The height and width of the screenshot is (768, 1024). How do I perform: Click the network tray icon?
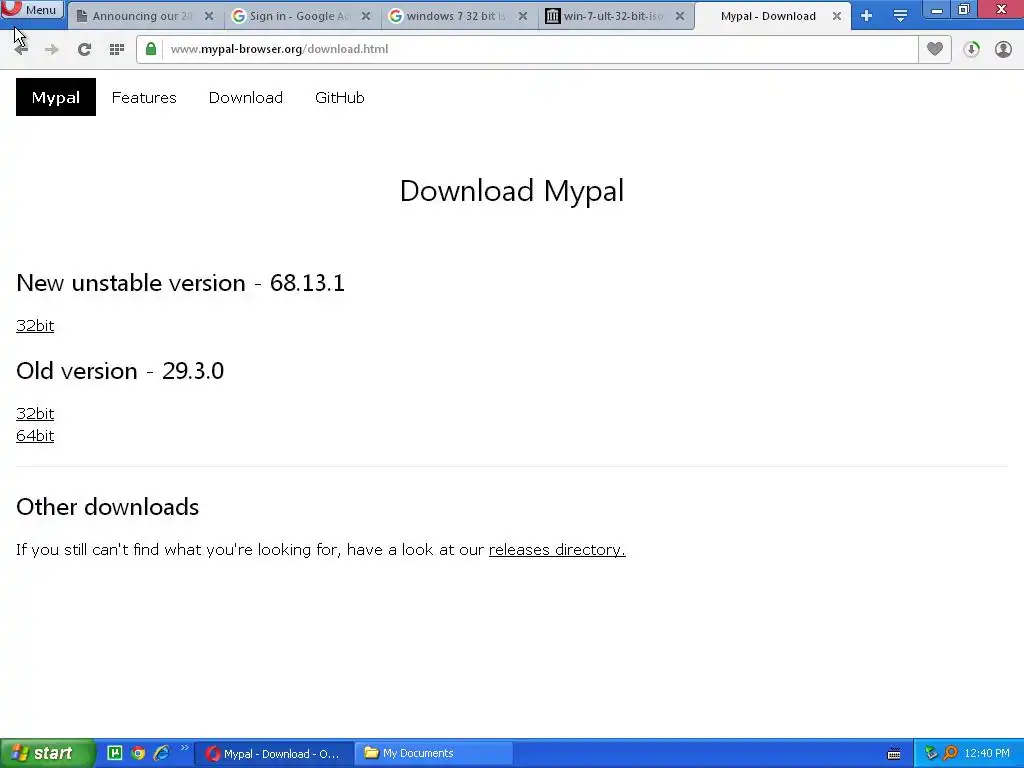click(x=931, y=754)
